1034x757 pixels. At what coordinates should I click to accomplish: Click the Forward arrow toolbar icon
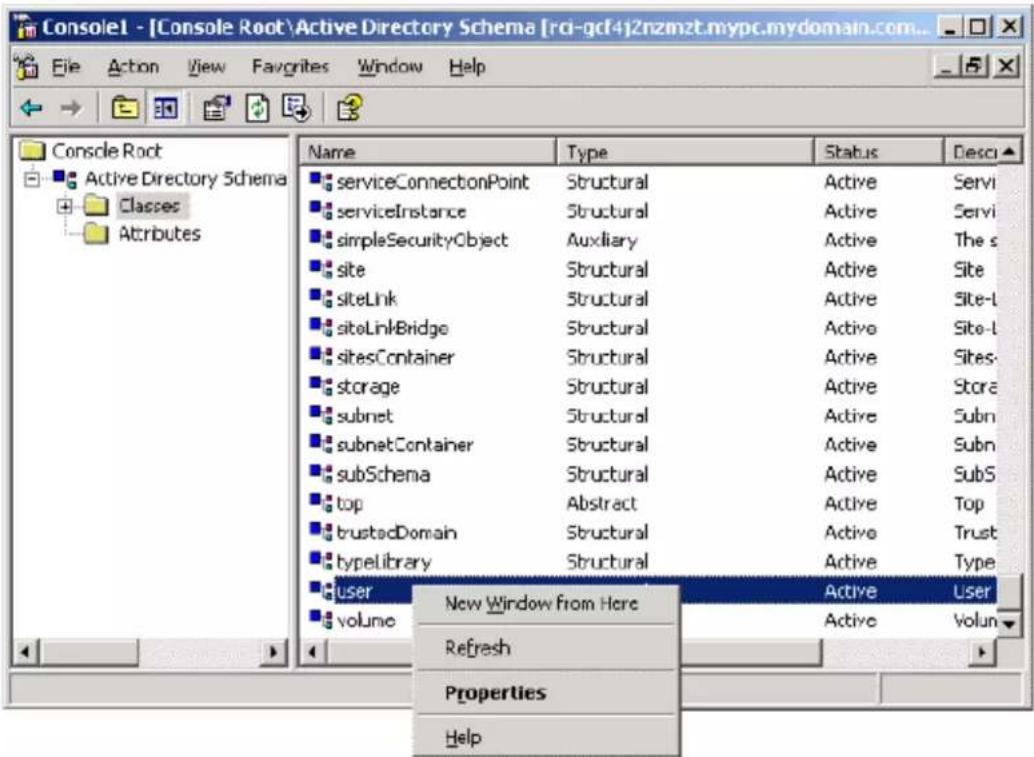(x=71, y=107)
